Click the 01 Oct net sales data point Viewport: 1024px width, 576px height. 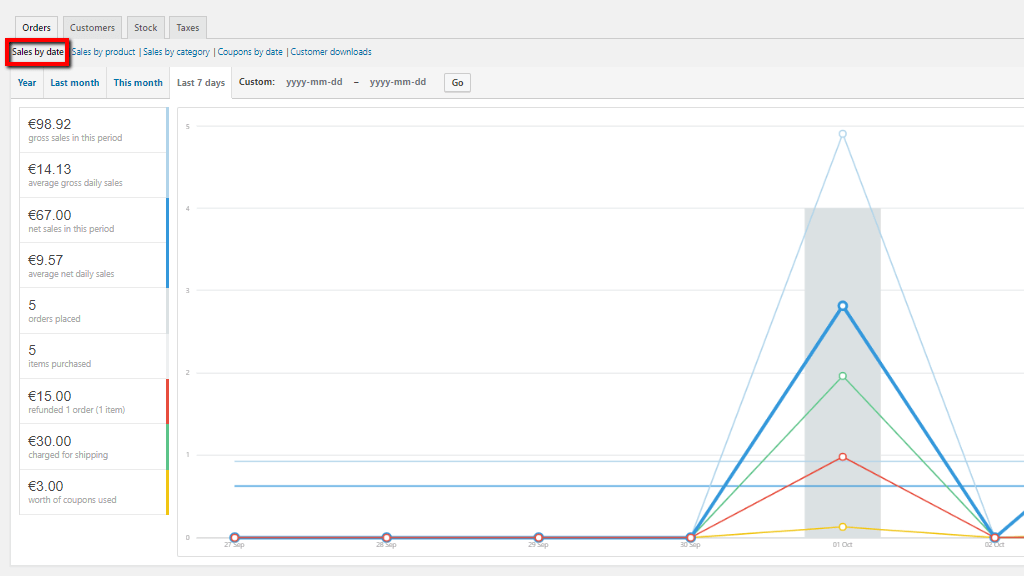(843, 306)
